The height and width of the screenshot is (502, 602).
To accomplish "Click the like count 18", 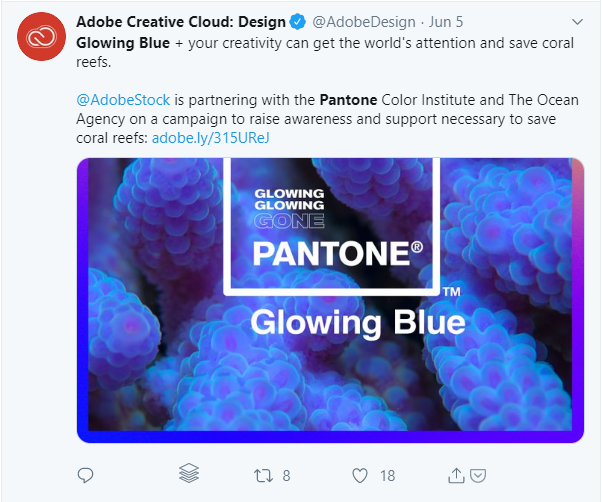I will (x=387, y=475).
